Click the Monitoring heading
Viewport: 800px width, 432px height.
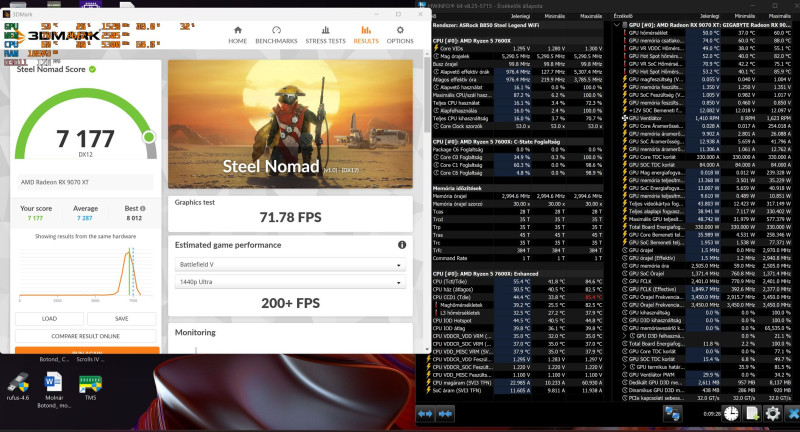pyautogui.click(x=195, y=332)
